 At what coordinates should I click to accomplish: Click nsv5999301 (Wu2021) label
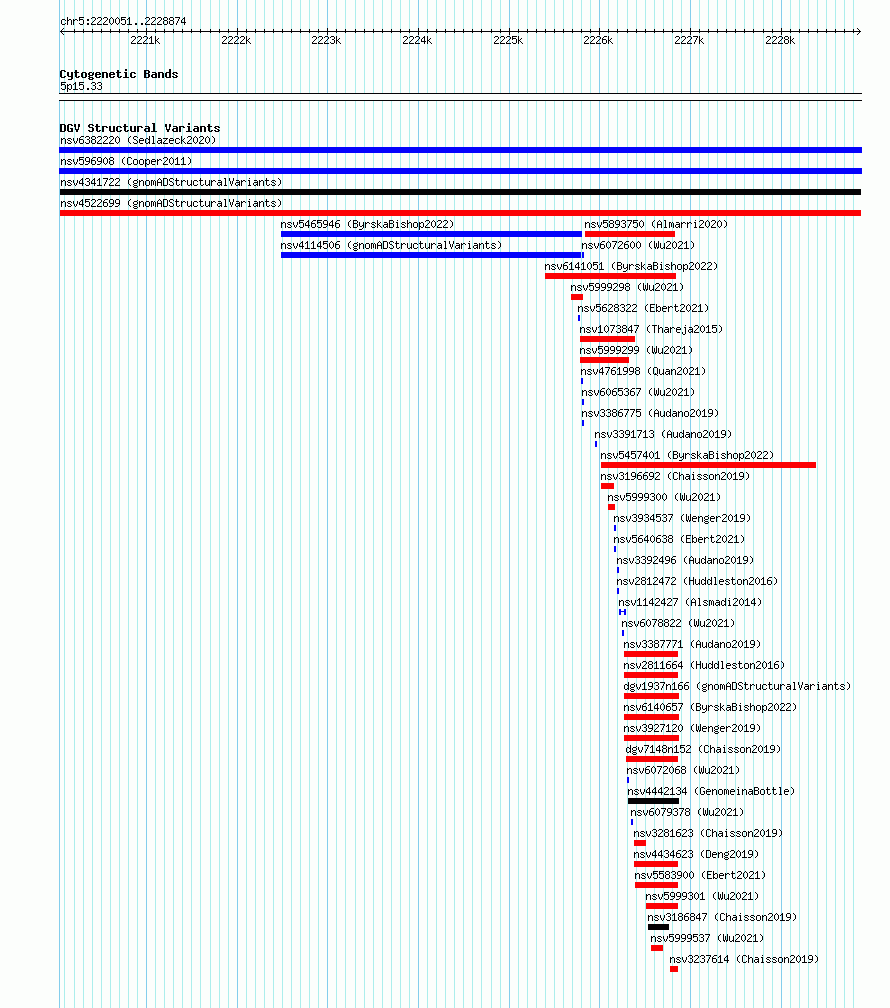[x=702, y=896]
